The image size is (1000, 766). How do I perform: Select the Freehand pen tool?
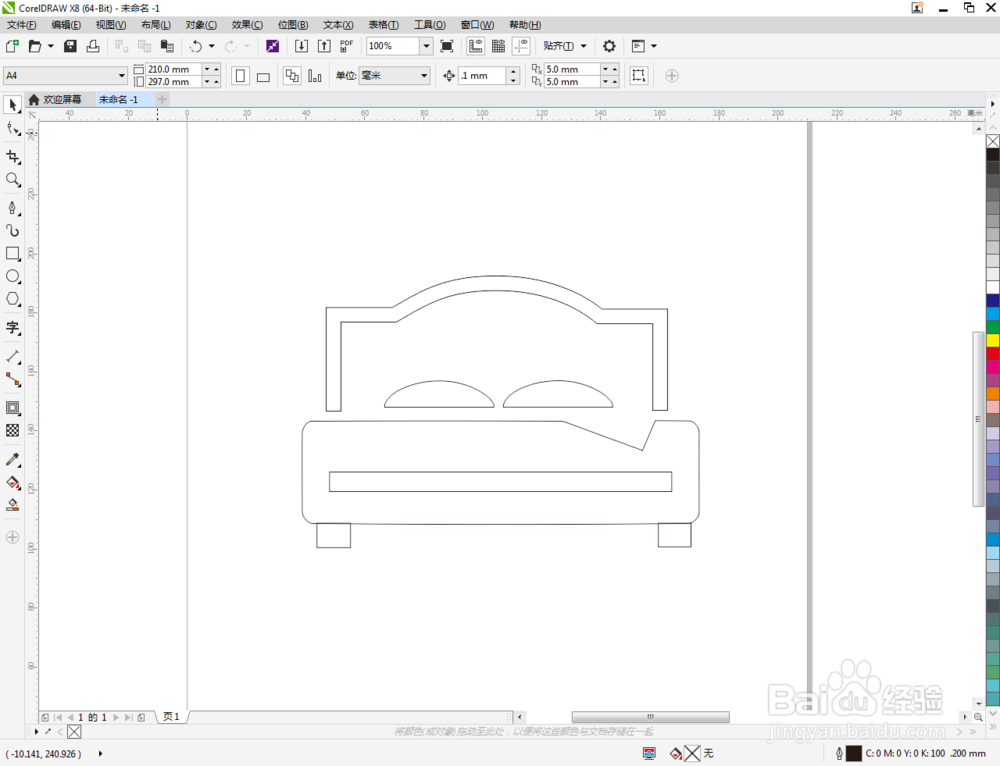13,208
